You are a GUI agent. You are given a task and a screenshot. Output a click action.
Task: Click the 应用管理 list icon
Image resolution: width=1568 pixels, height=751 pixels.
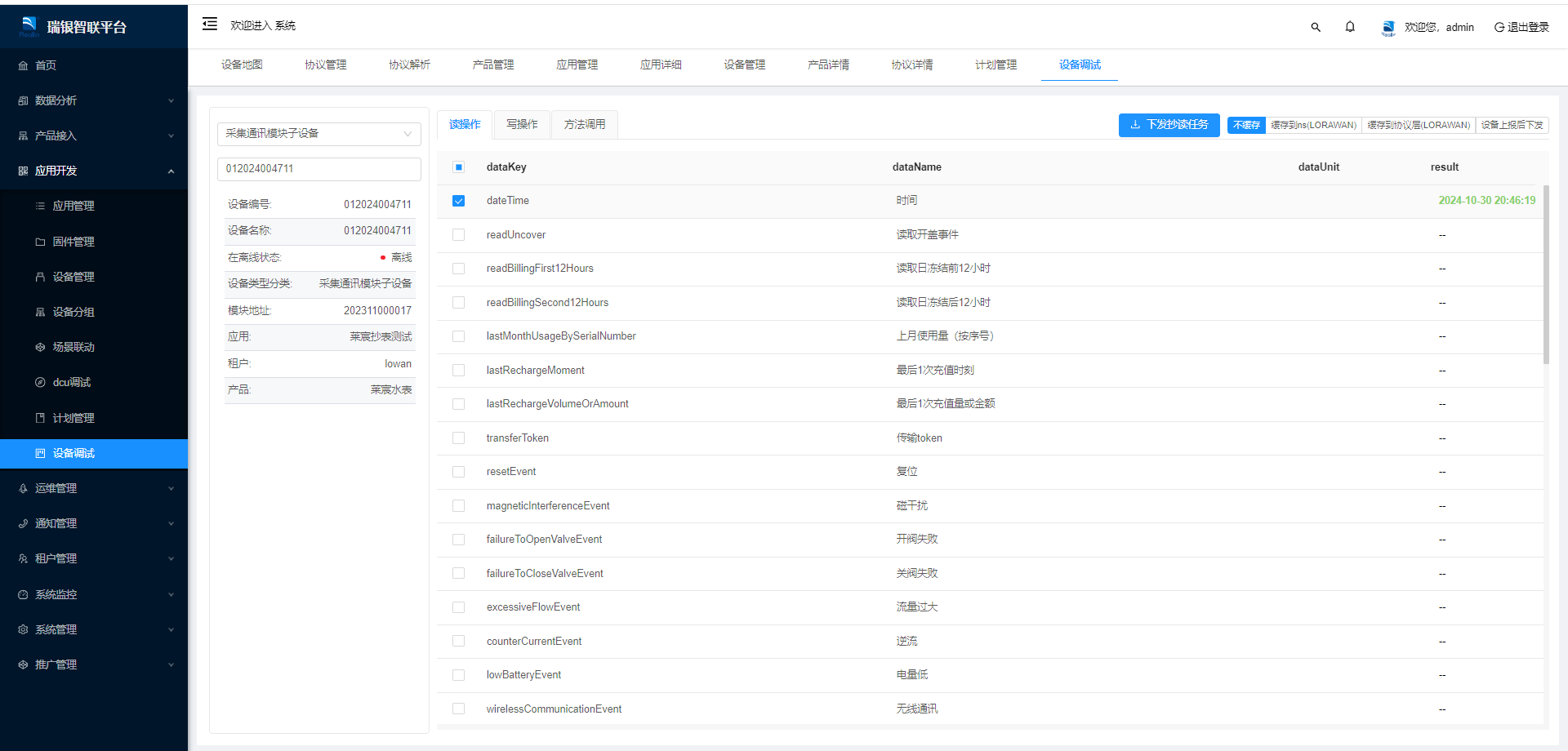(x=40, y=206)
